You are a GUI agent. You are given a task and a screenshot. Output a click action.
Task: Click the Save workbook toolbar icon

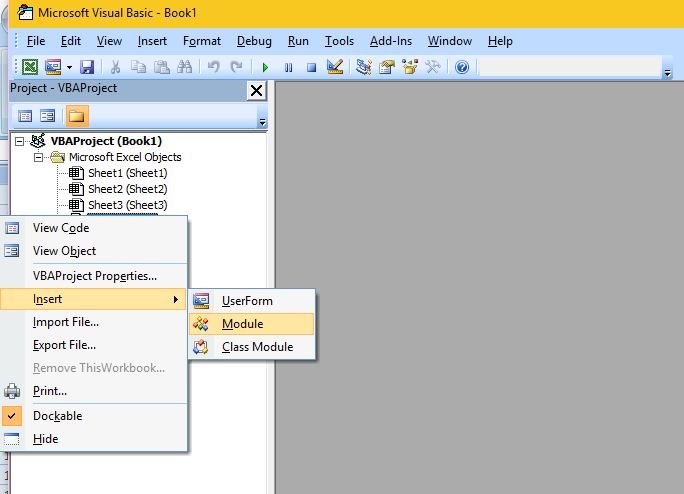pos(87,67)
